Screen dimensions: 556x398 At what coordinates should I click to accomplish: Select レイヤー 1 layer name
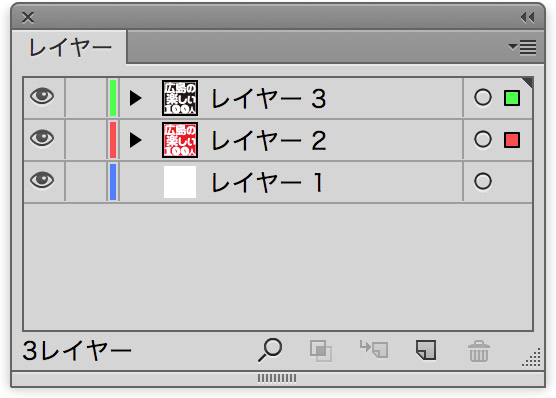click(267, 182)
